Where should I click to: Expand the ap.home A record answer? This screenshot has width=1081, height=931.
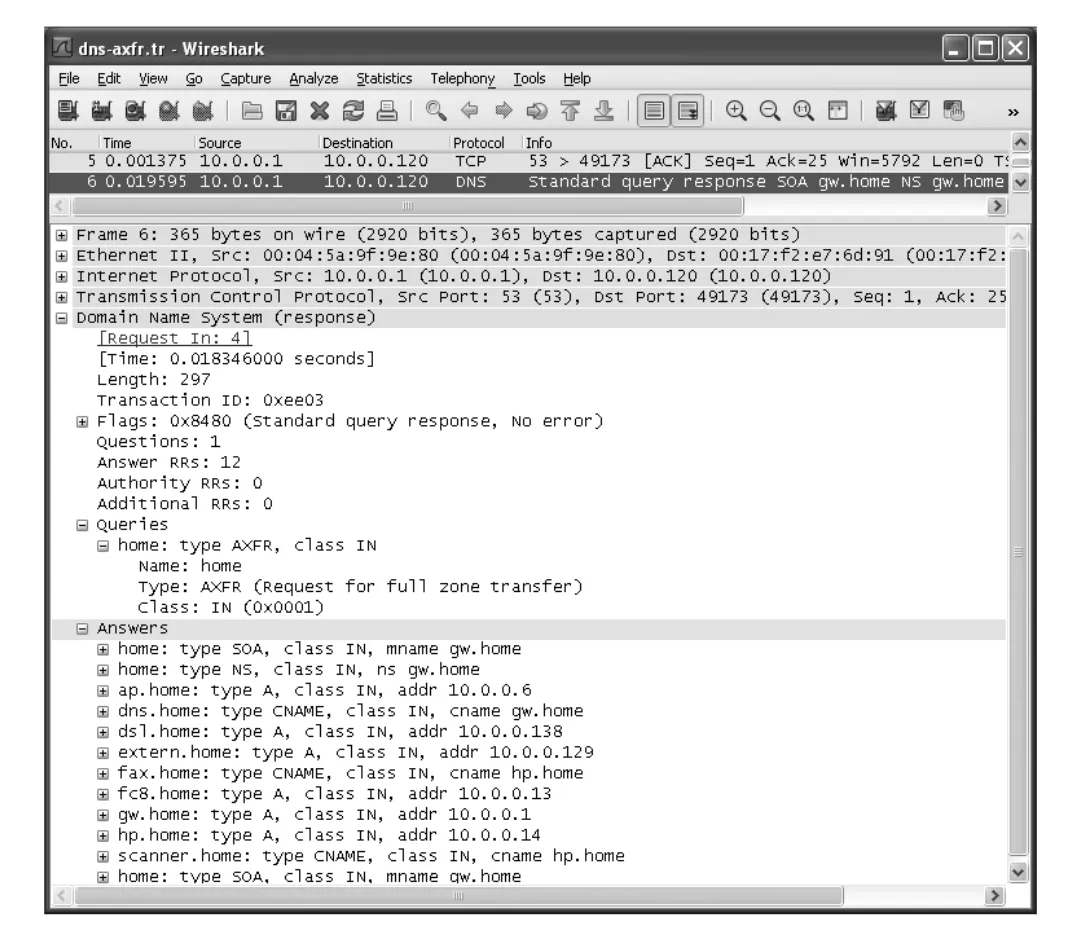point(103,690)
